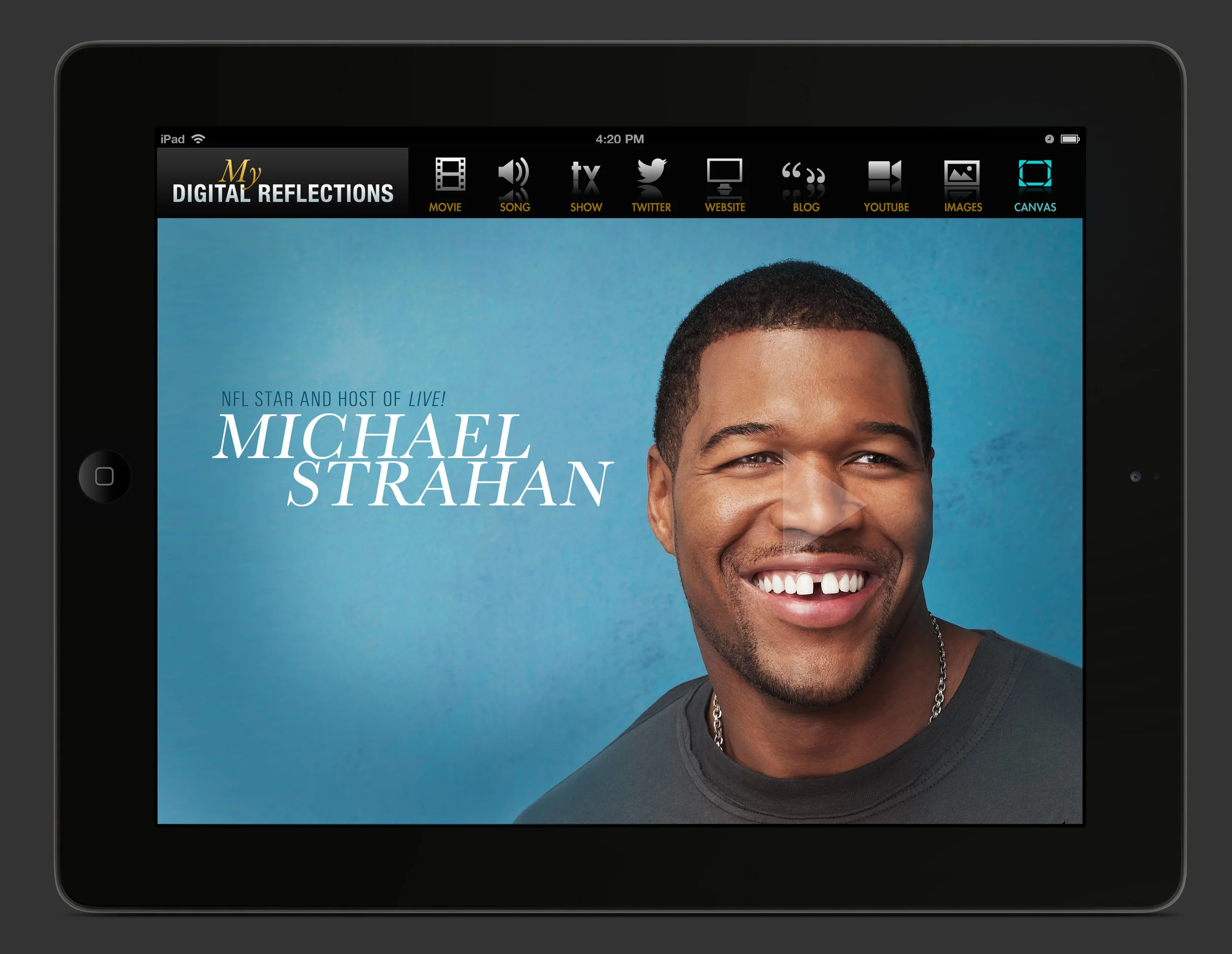Image resolution: width=1232 pixels, height=954 pixels.
Task: Open the Movie filmstrip icon
Action: point(449,174)
